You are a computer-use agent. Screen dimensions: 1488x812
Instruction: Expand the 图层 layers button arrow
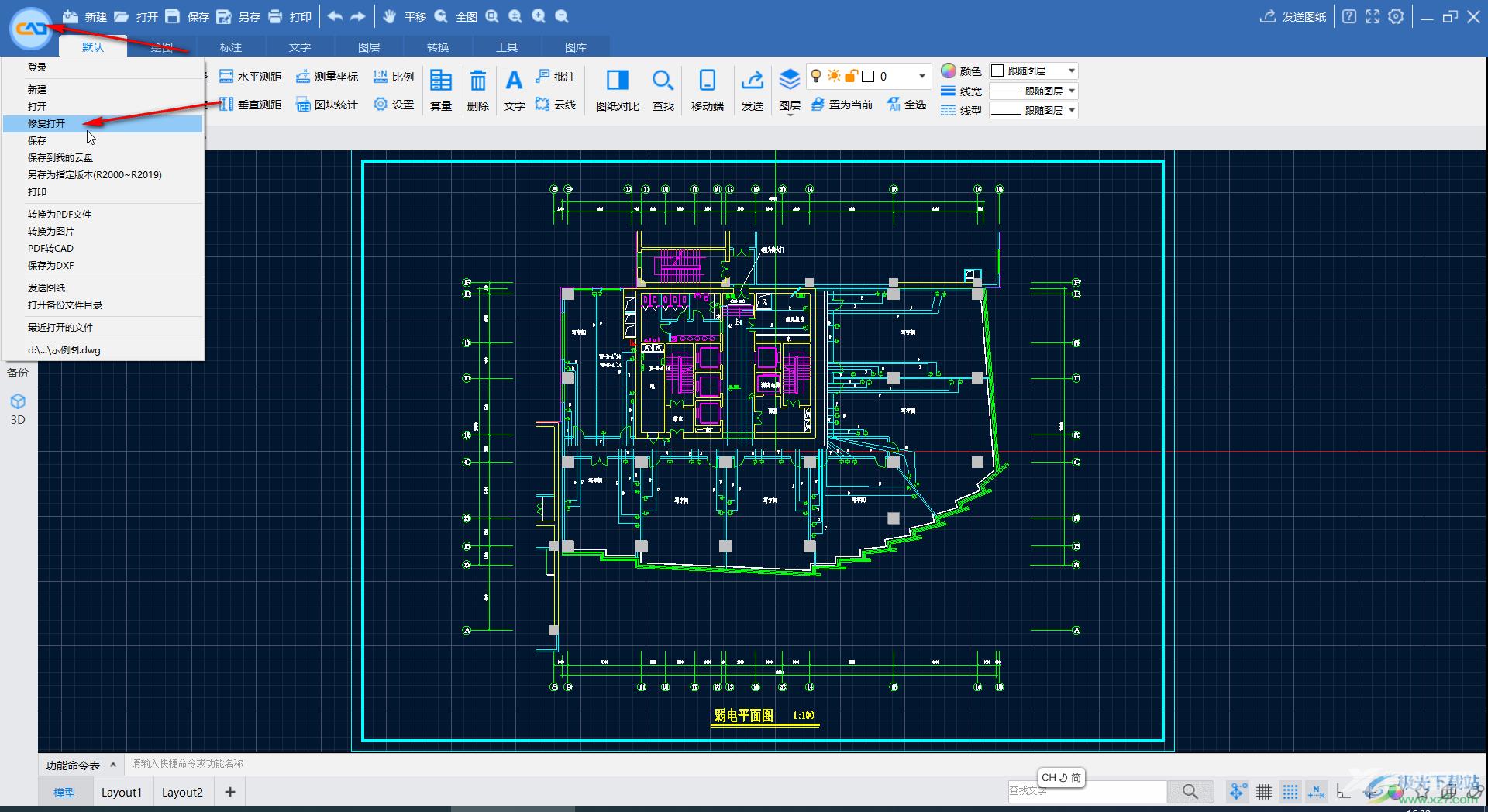pos(790,115)
